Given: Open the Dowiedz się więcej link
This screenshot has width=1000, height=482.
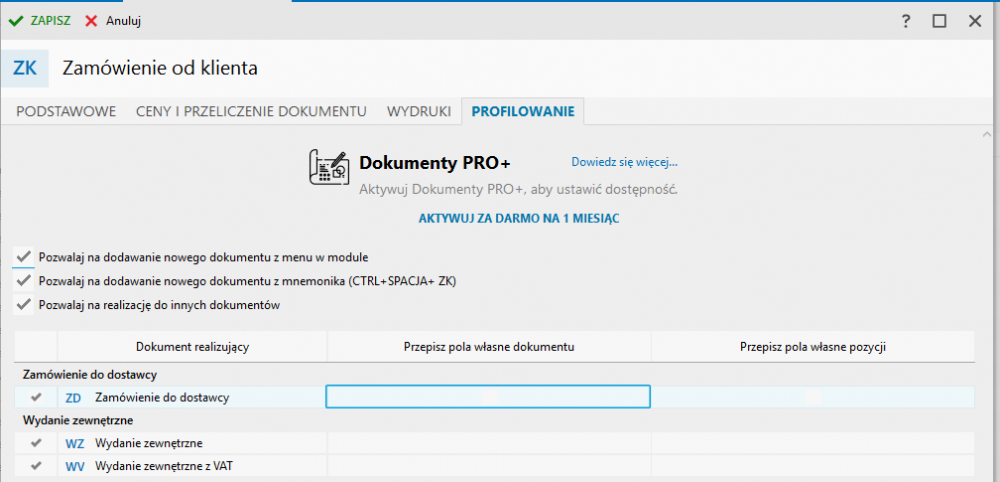Looking at the screenshot, I should coord(624,162).
